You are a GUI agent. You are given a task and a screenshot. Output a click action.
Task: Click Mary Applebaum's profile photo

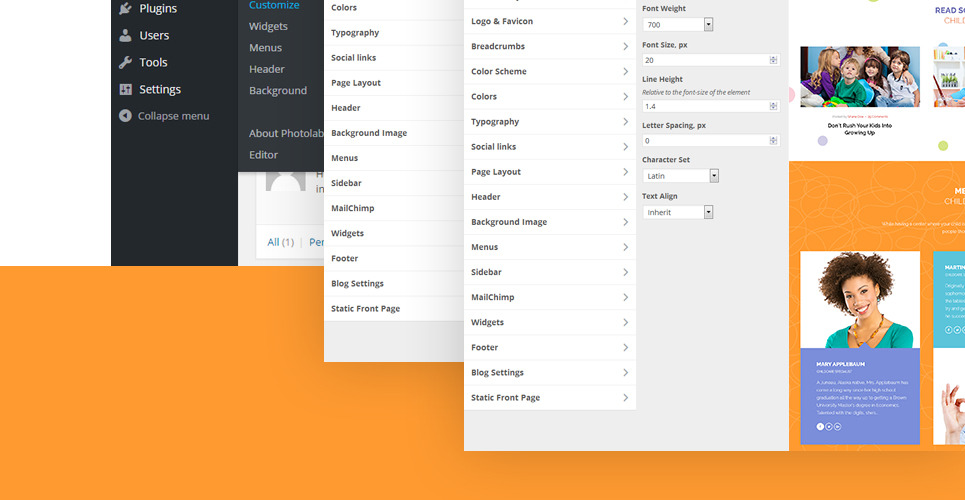860,300
